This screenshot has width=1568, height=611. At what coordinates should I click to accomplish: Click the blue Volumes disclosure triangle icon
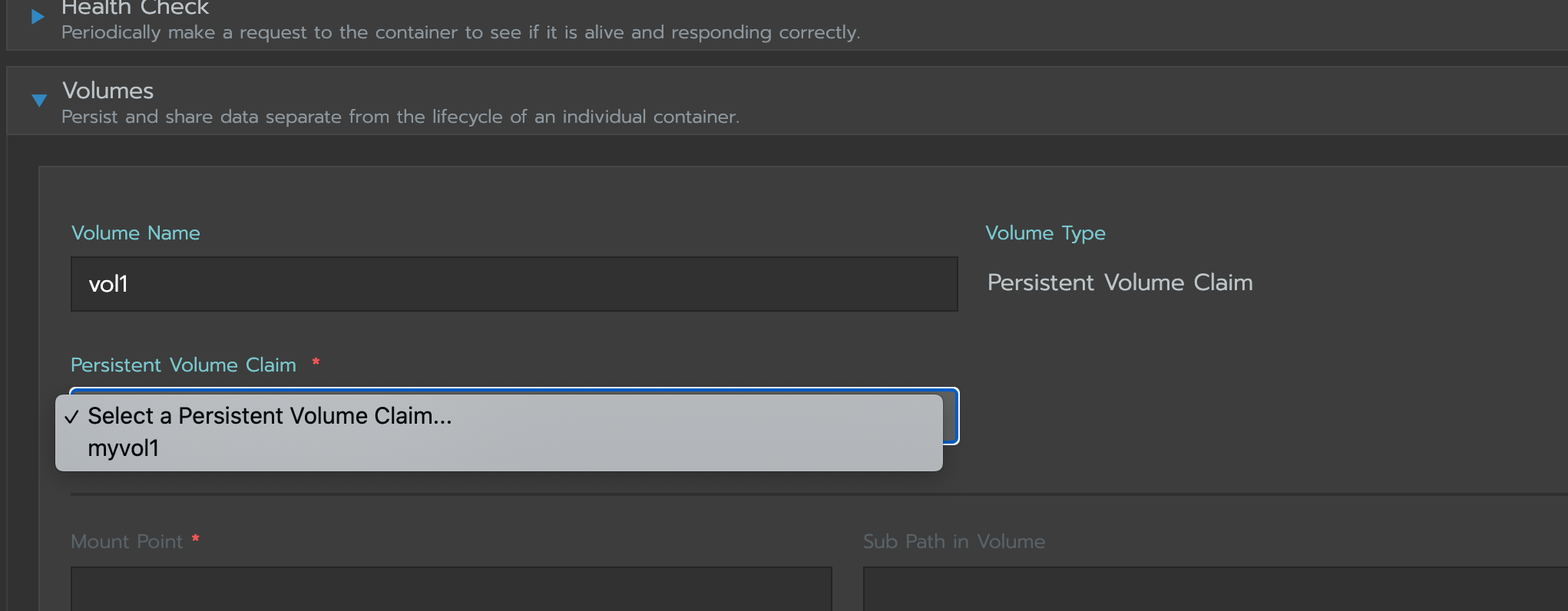click(38, 100)
